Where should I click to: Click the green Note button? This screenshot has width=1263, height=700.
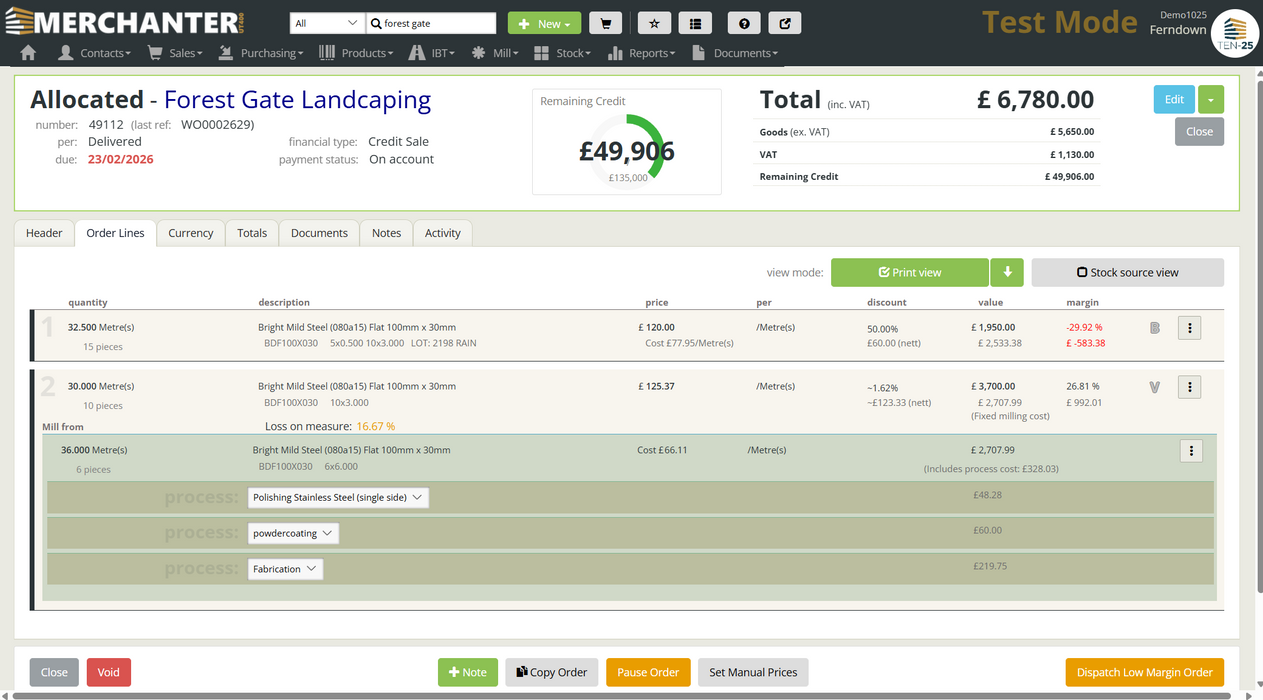(467, 672)
